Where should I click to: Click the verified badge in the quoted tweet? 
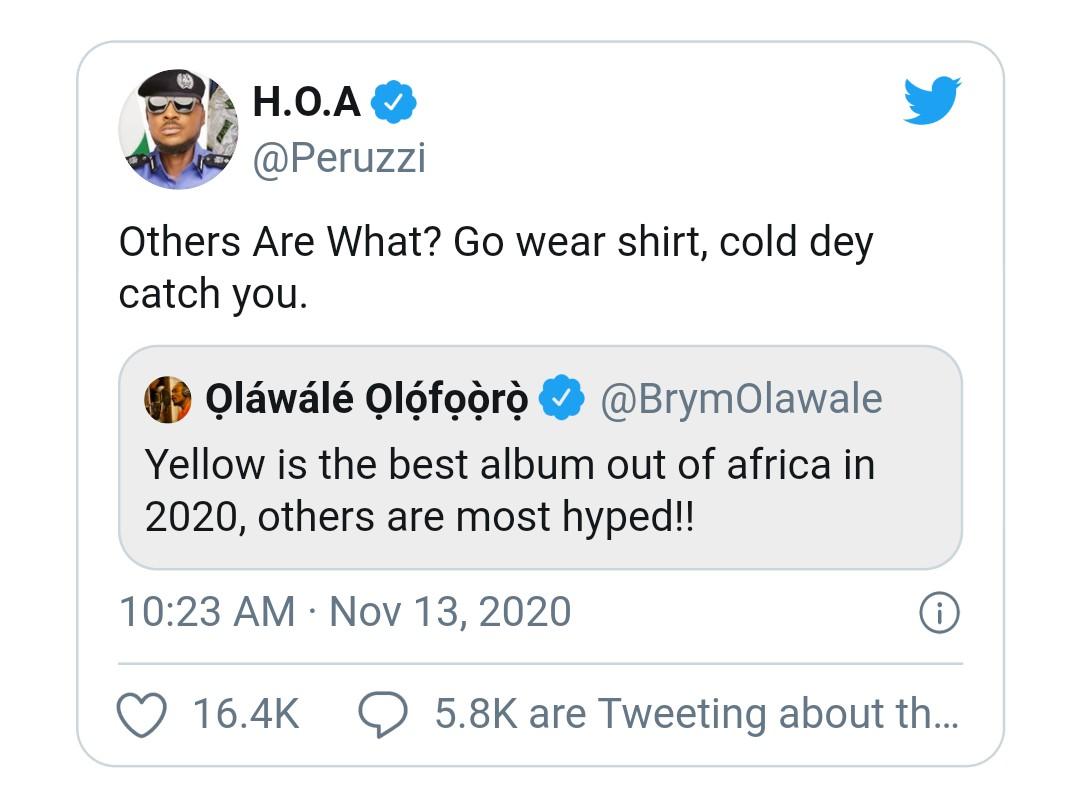pos(562,399)
